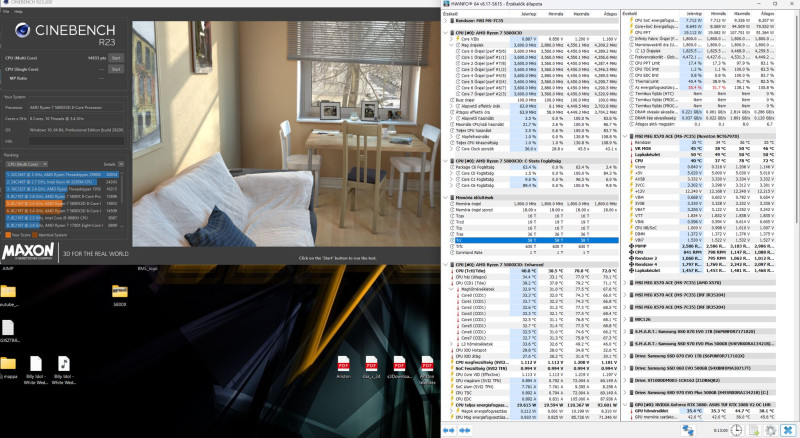Expand S.M.A.R.T. Samsung SSD 870 EVO 1TB group
This screenshot has height=438, width=800.
(626, 331)
